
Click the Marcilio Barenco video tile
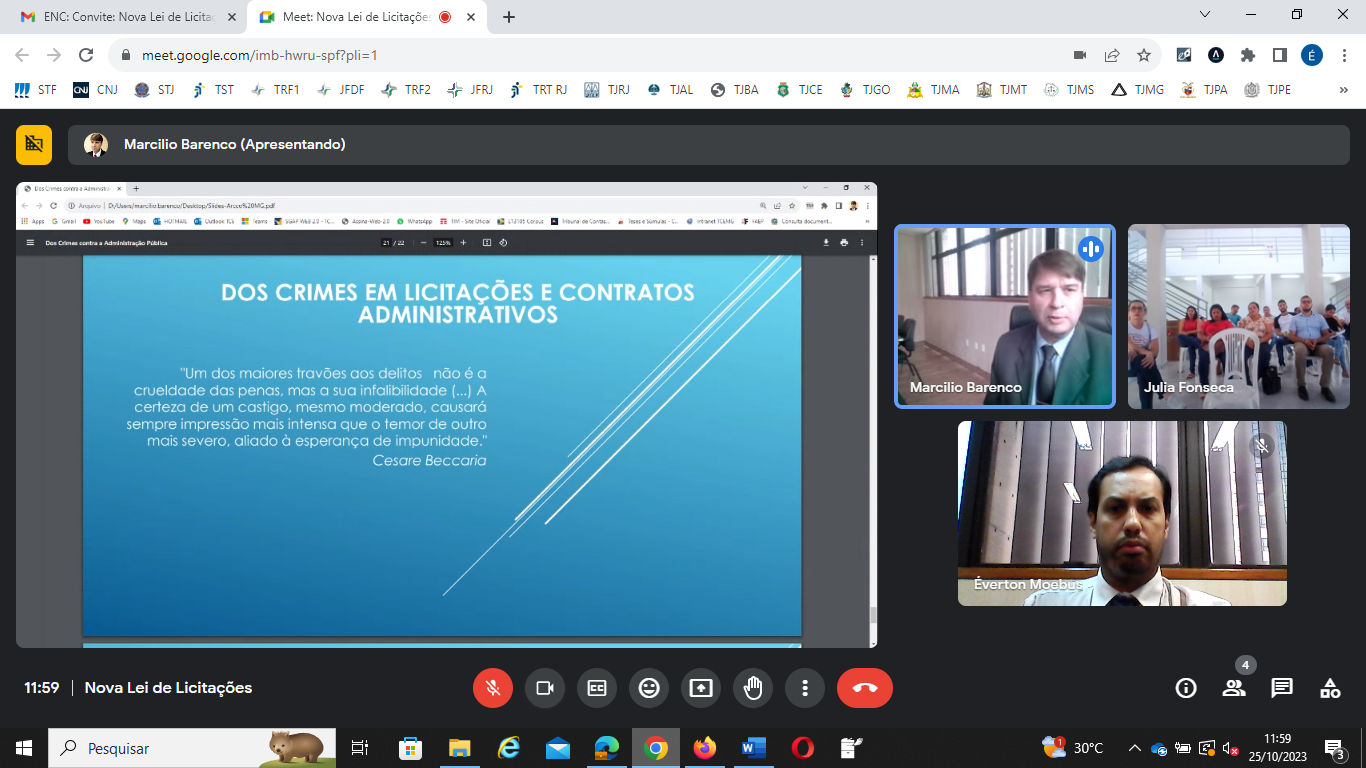click(1004, 316)
